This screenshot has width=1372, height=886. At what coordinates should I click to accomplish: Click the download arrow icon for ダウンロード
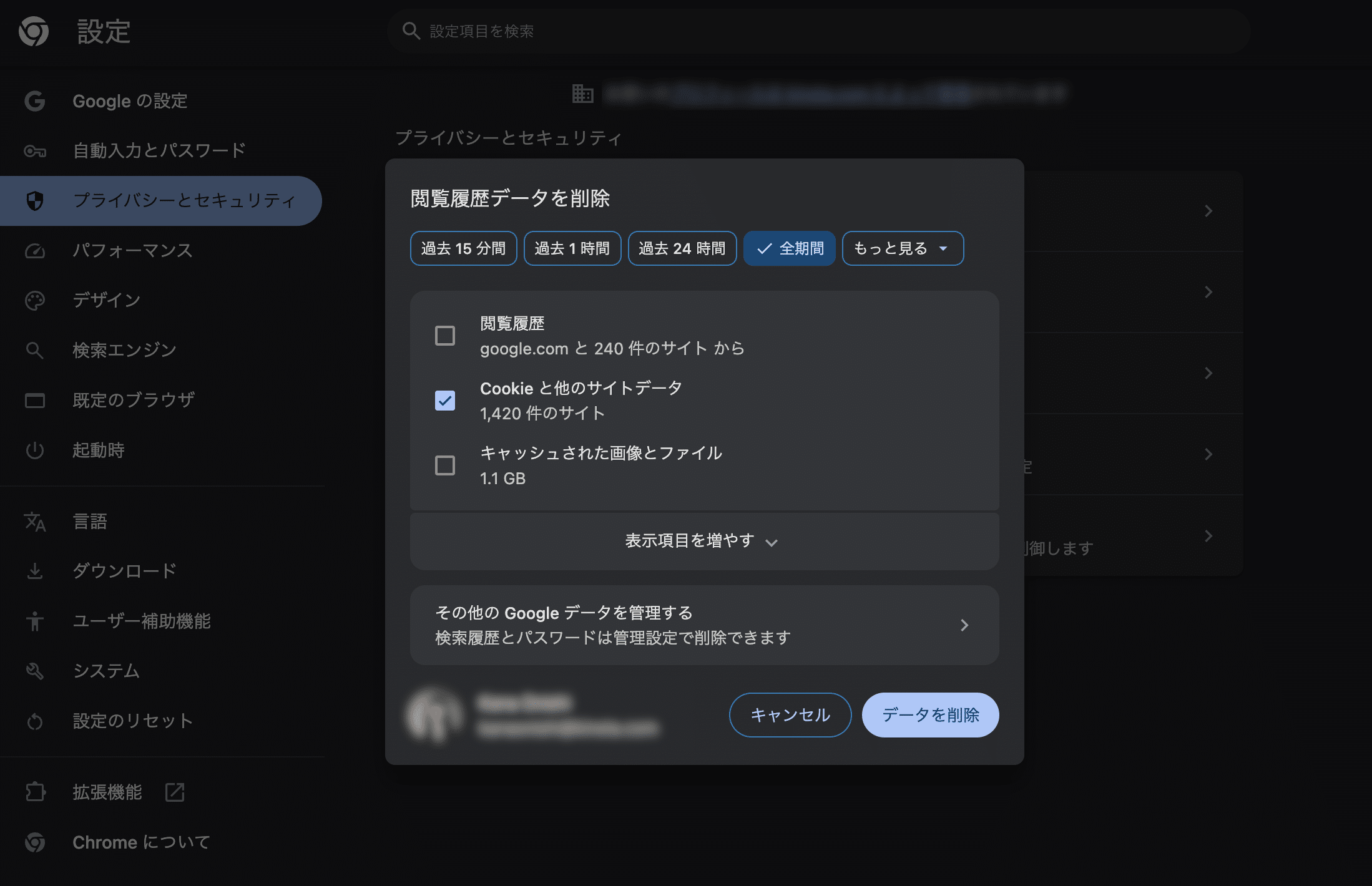pos(35,571)
